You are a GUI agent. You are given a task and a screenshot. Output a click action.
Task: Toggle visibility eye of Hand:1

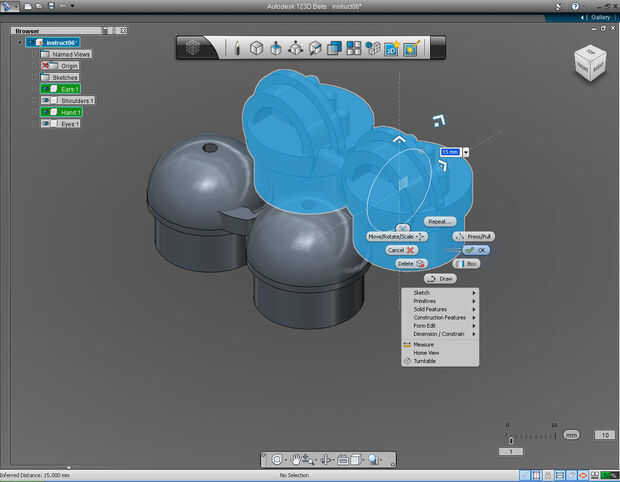[x=45, y=112]
